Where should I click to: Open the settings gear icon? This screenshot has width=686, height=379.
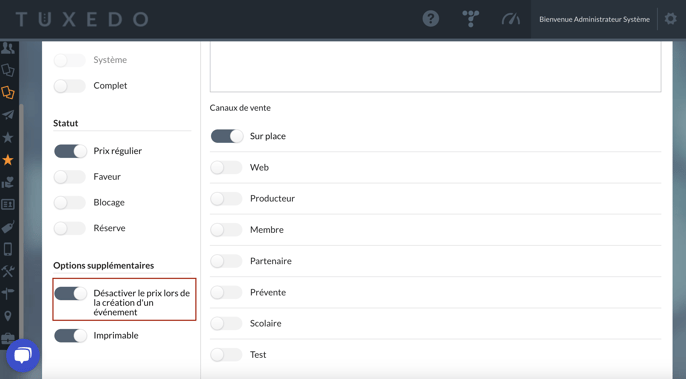pyautogui.click(x=670, y=19)
